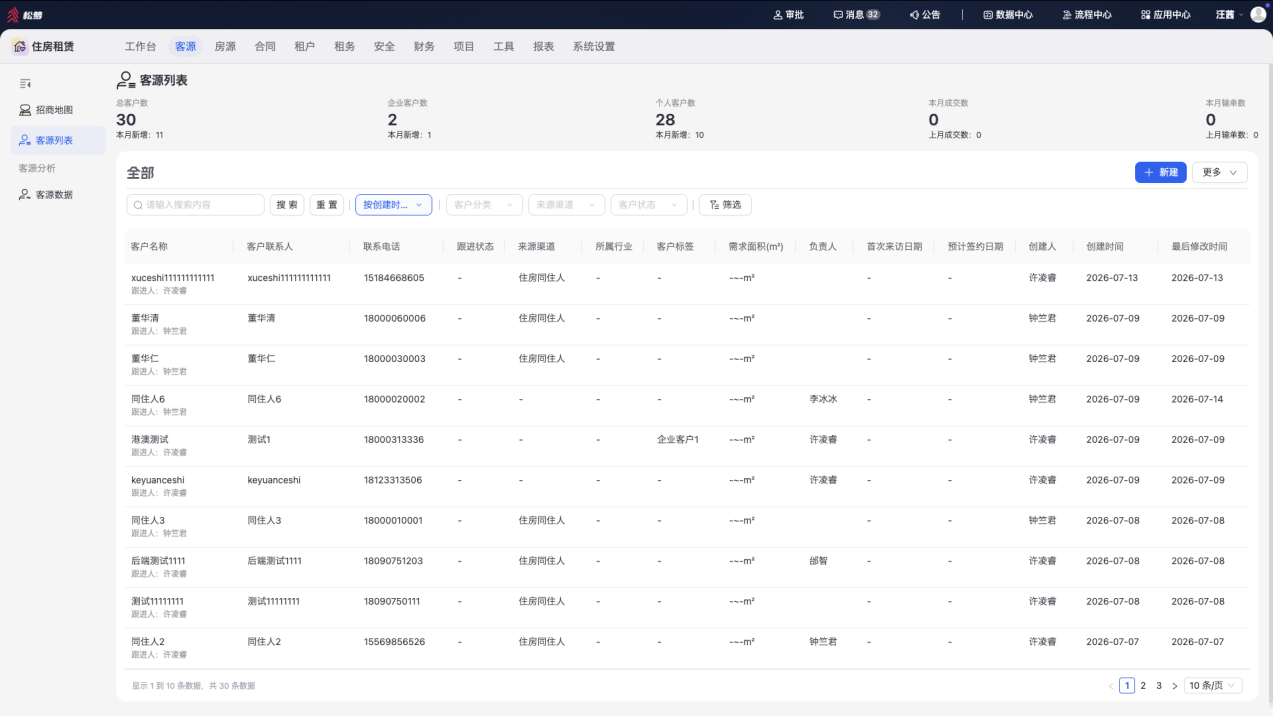Collapse the sidebar with the fold icon

point(25,84)
